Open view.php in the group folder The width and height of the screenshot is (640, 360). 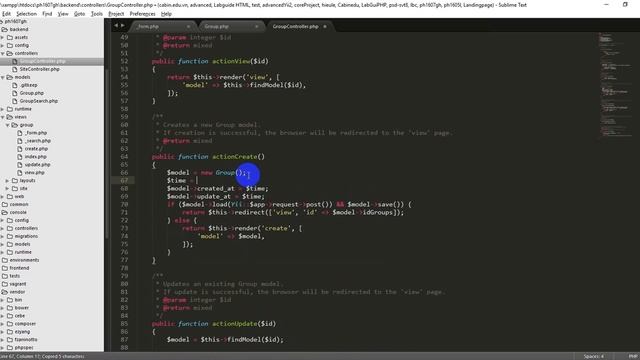(x=35, y=173)
